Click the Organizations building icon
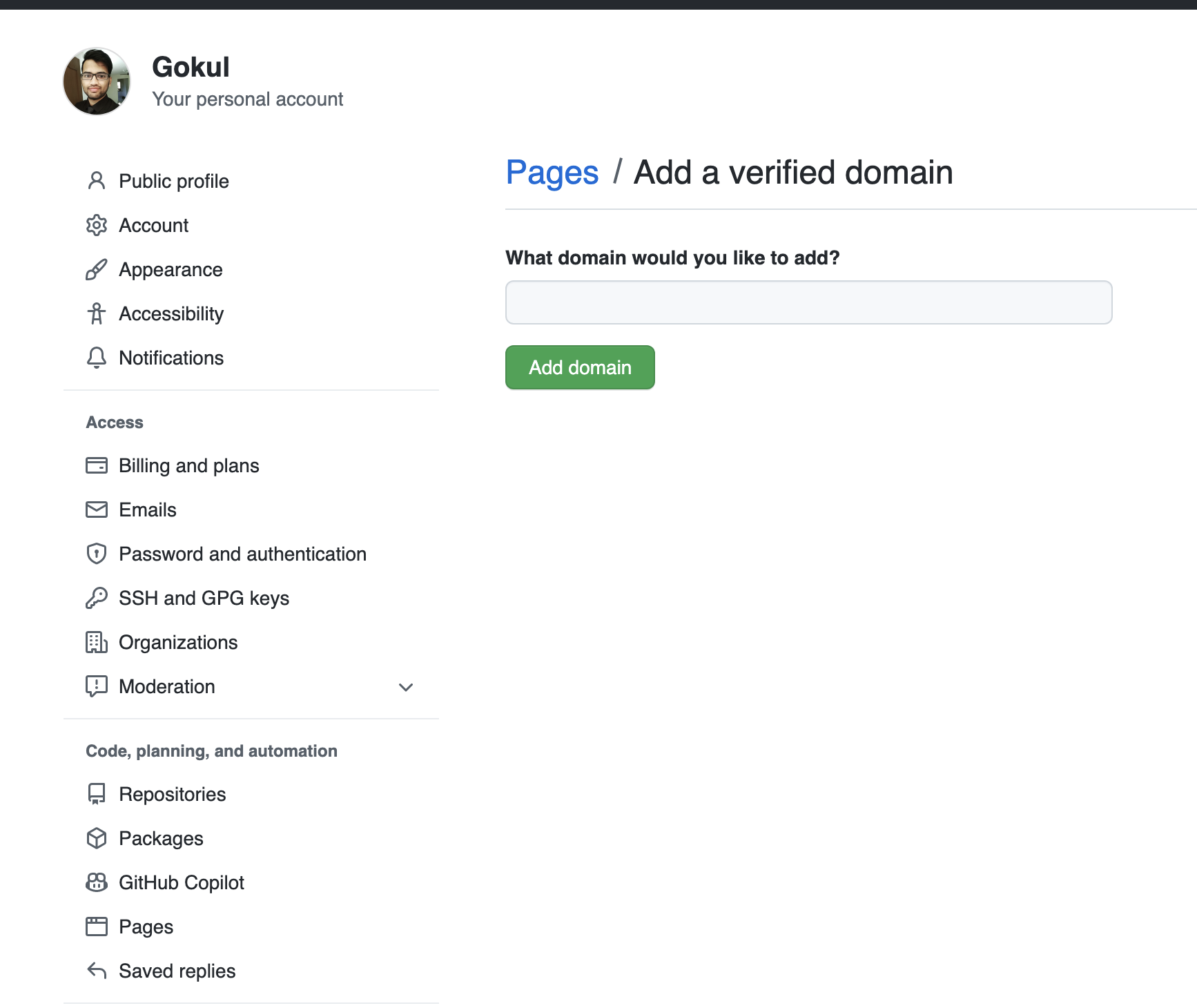Image resolution: width=1197 pixels, height=1008 pixels. click(97, 642)
